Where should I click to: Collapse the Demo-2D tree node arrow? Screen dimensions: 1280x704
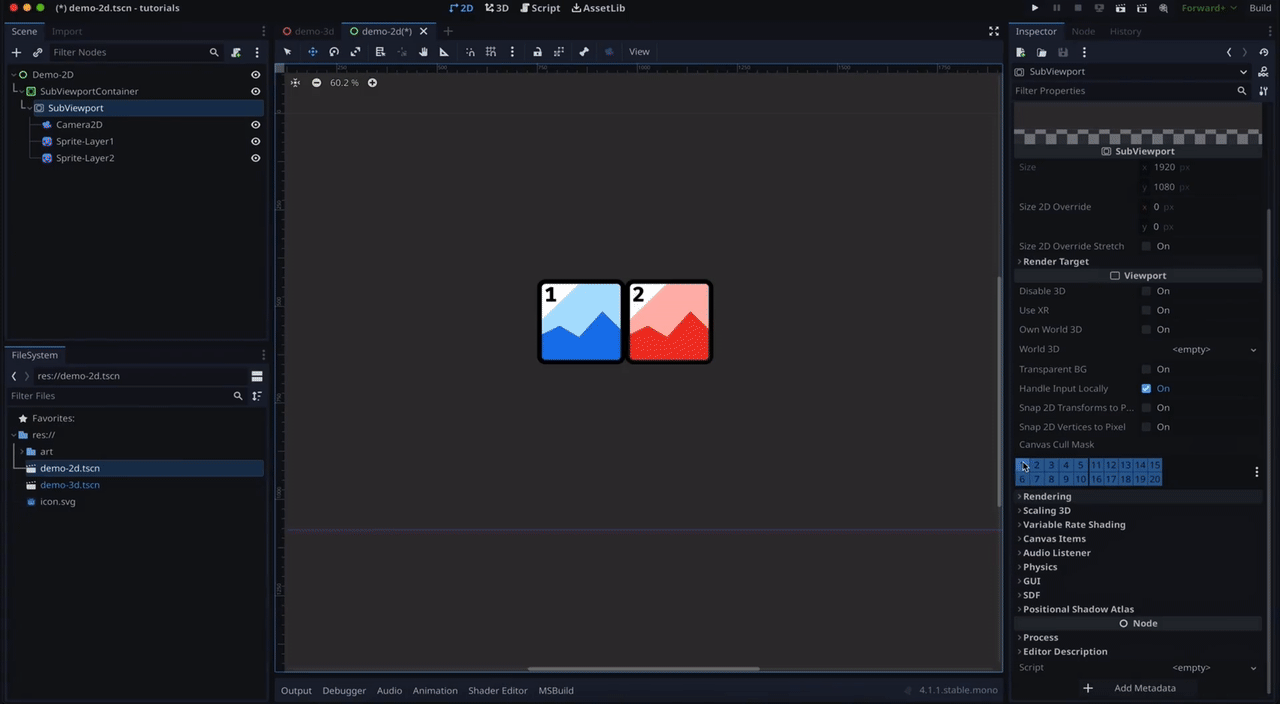14,75
